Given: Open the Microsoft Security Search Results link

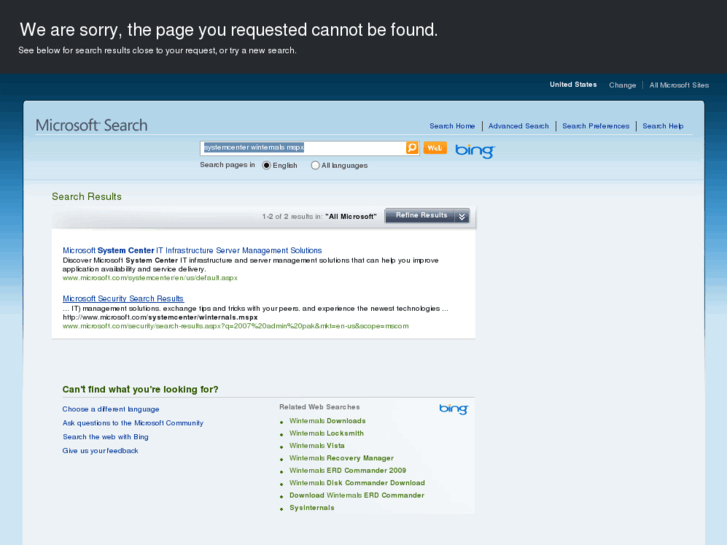Looking at the screenshot, I should coord(123,299).
